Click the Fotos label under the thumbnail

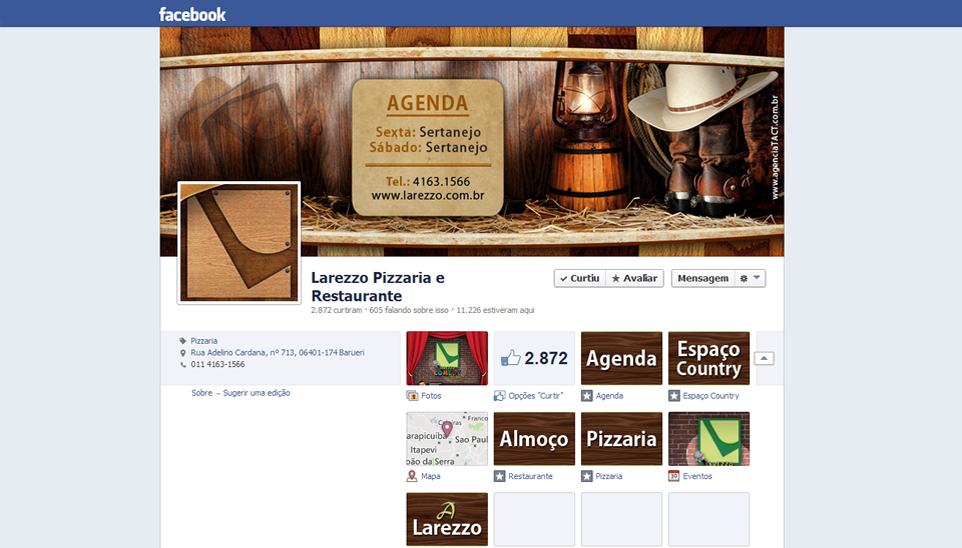point(431,396)
